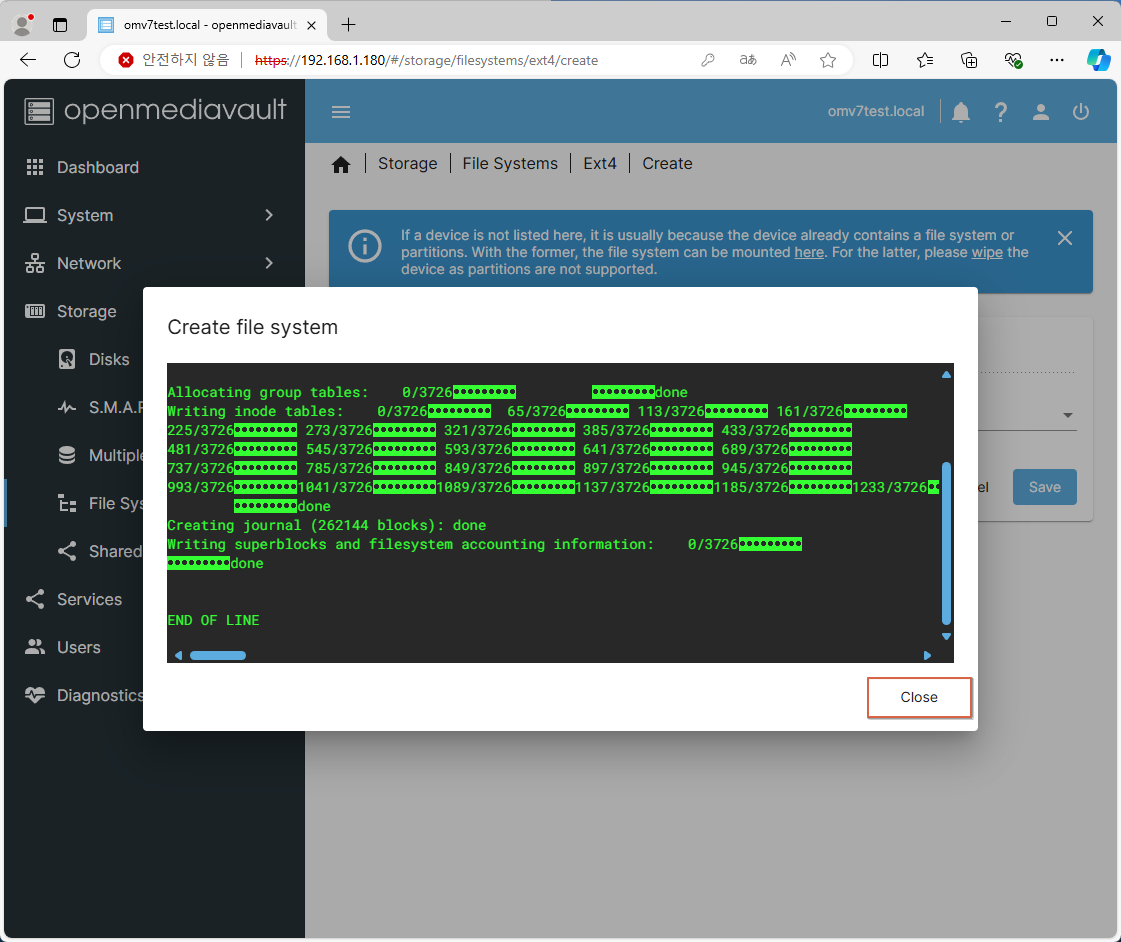The width and height of the screenshot is (1121, 942).
Task: Open a new browser tab
Action: click(x=348, y=25)
